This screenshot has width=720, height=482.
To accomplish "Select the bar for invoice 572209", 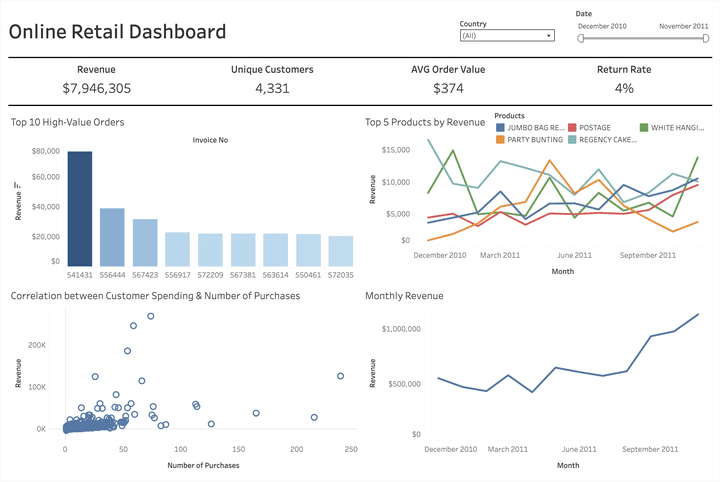I will tap(210, 250).
